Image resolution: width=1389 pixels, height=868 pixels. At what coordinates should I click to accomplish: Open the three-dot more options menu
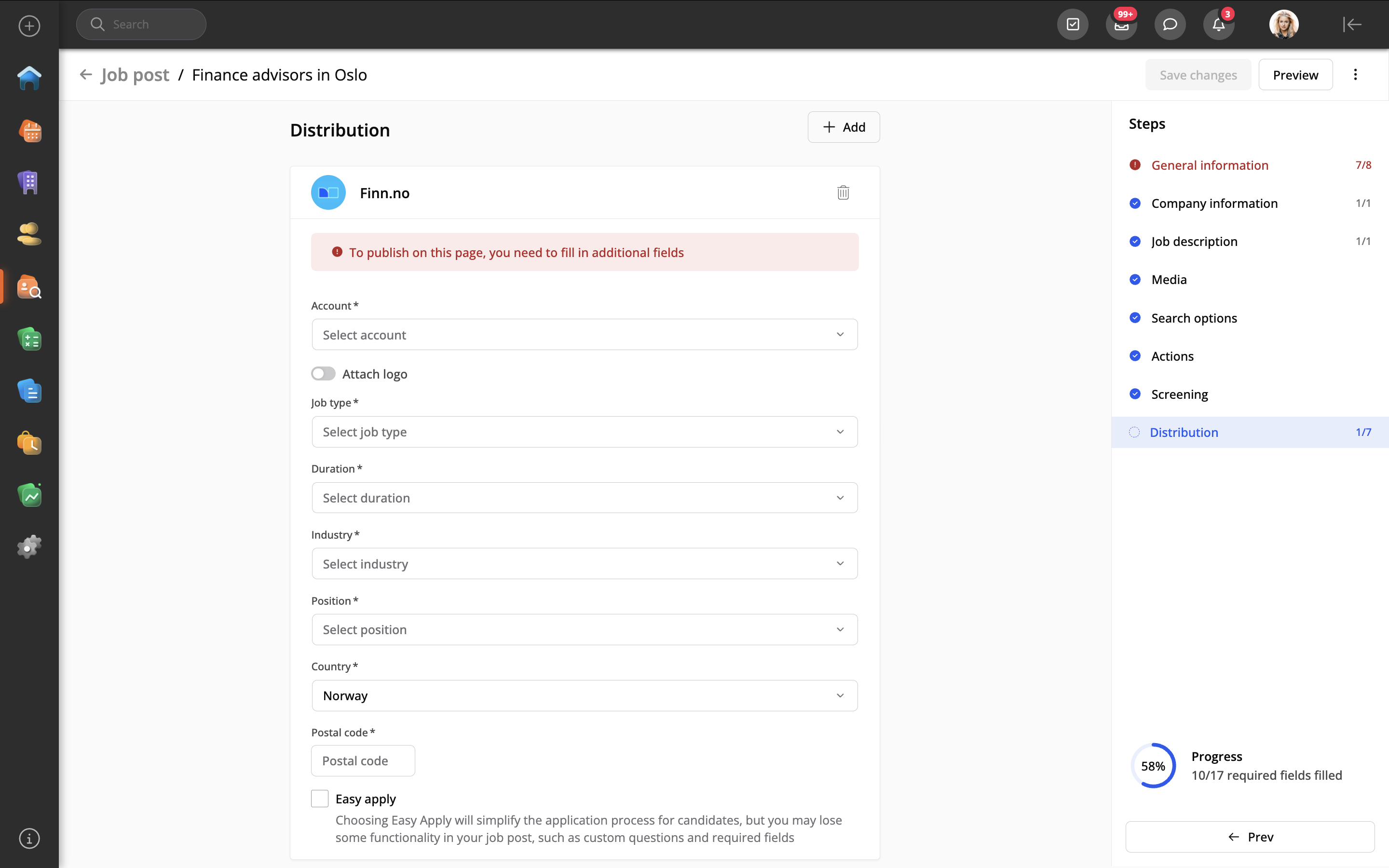pyautogui.click(x=1355, y=75)
